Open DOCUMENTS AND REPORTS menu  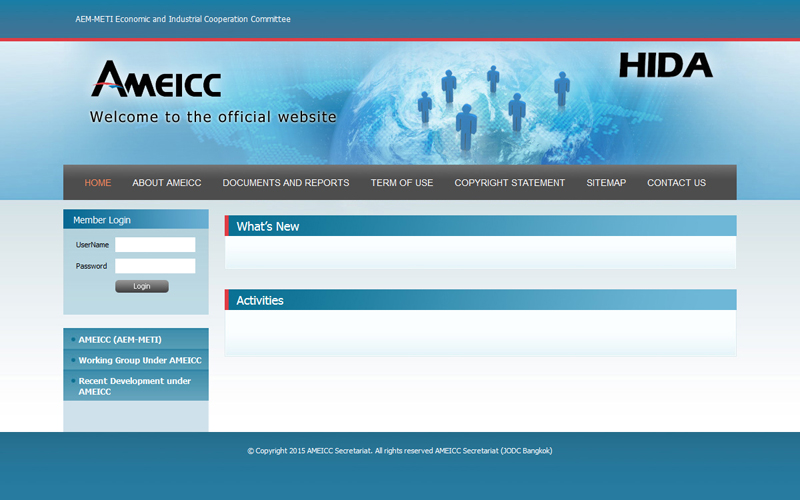pyautogui.click(x=286, y=183)
